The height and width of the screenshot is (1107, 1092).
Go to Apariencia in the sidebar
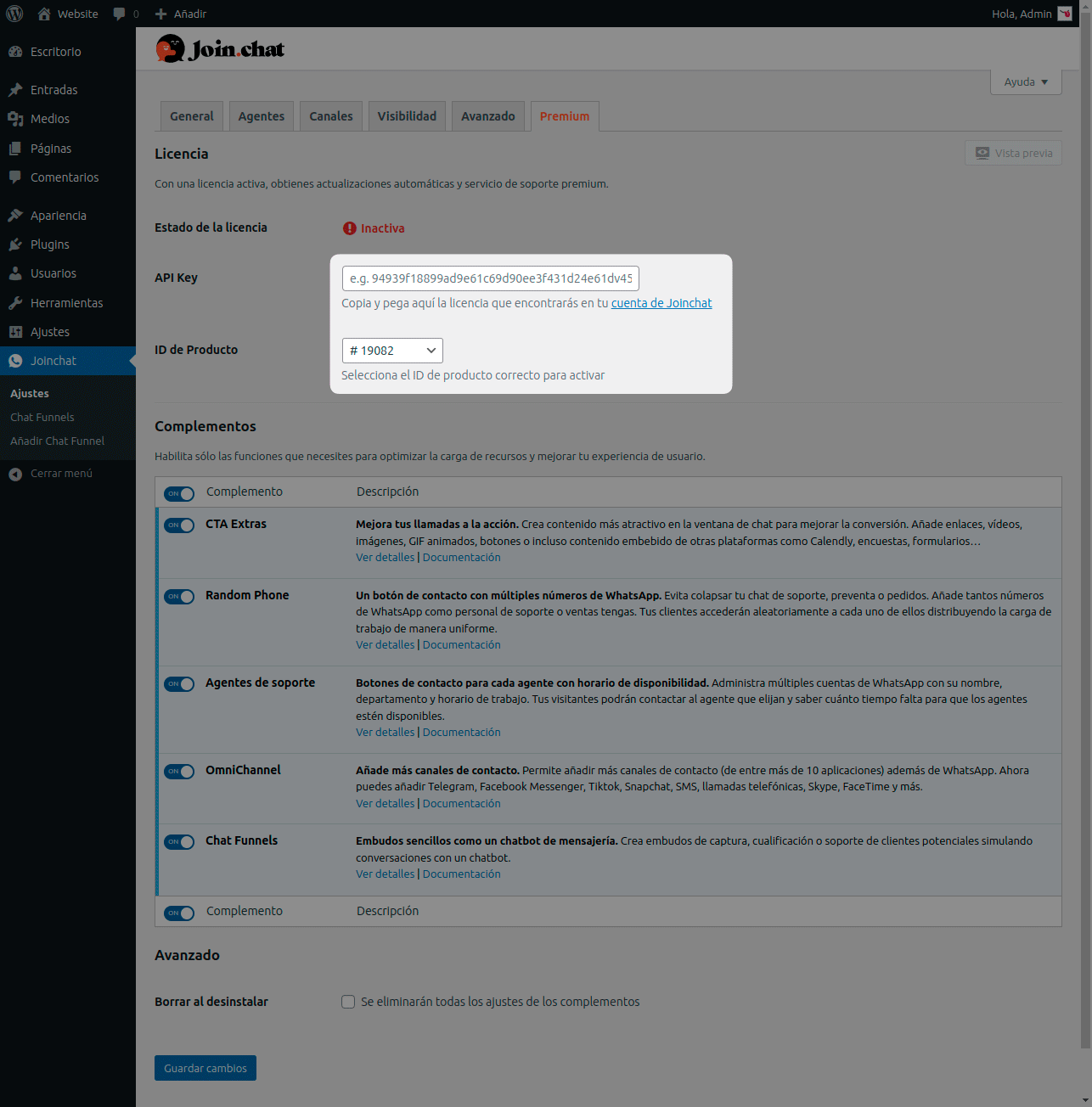pyautogui.click(x=58, y=216)
